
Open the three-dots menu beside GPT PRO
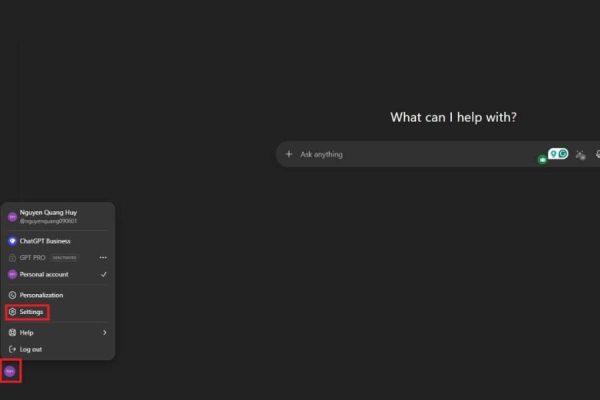coord(103,257)
